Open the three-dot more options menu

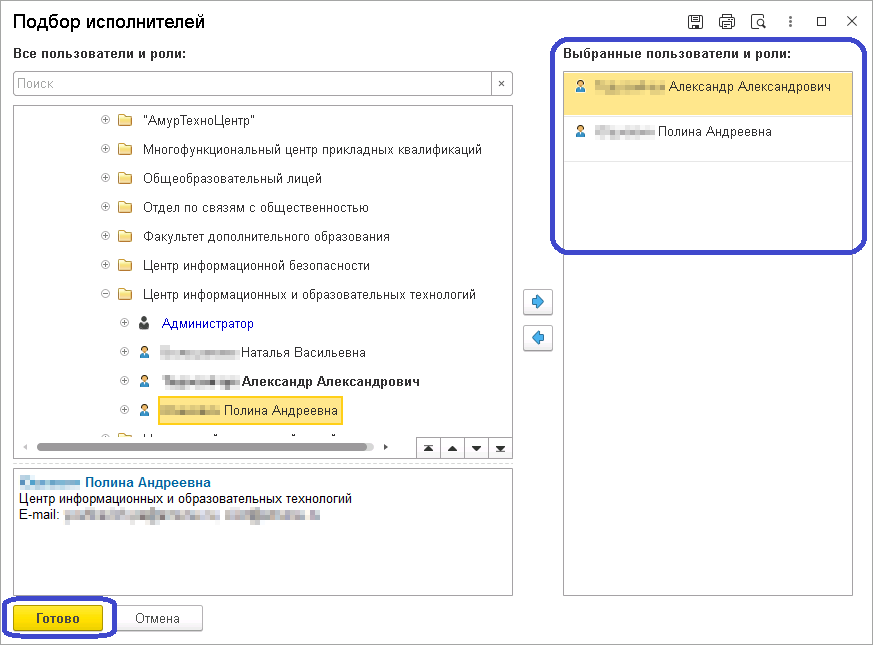(790, 22)
